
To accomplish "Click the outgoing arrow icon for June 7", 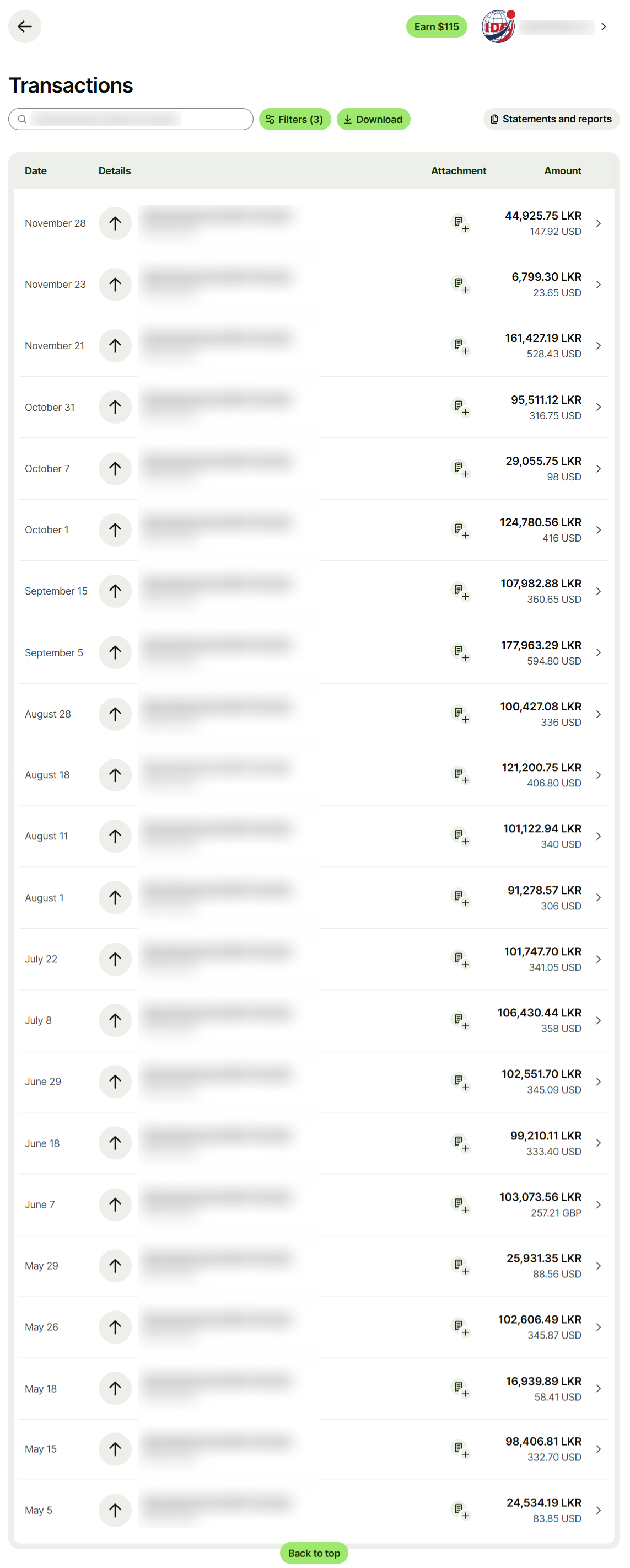I will coord(115,1204).
